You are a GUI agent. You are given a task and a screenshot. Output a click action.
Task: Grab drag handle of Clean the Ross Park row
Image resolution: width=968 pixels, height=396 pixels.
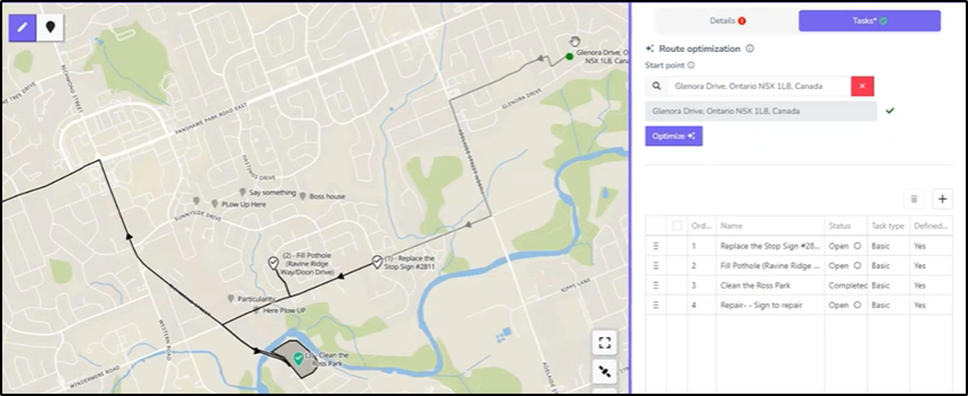656,285
